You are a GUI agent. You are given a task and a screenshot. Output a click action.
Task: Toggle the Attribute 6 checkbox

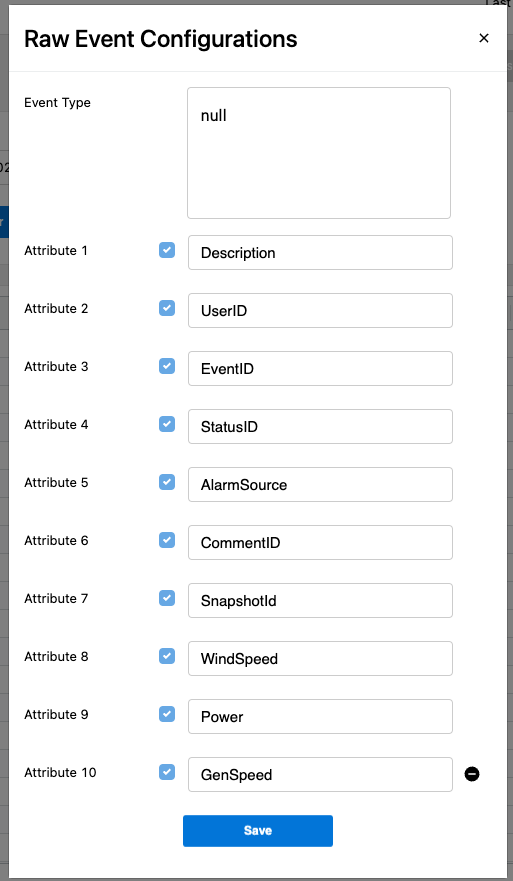coord(167,540)
